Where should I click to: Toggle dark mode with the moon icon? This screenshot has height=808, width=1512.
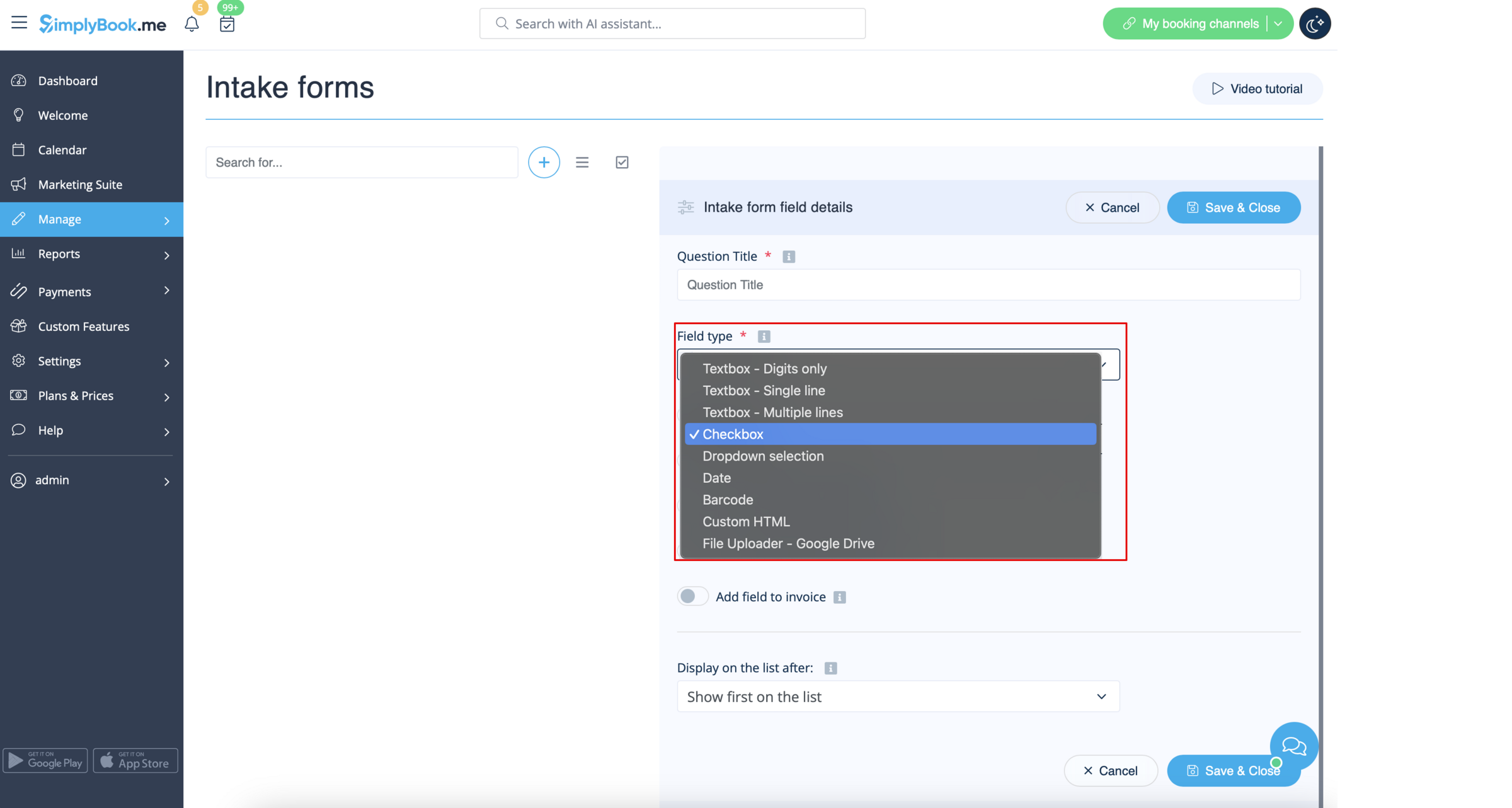tap(1315, 23)
